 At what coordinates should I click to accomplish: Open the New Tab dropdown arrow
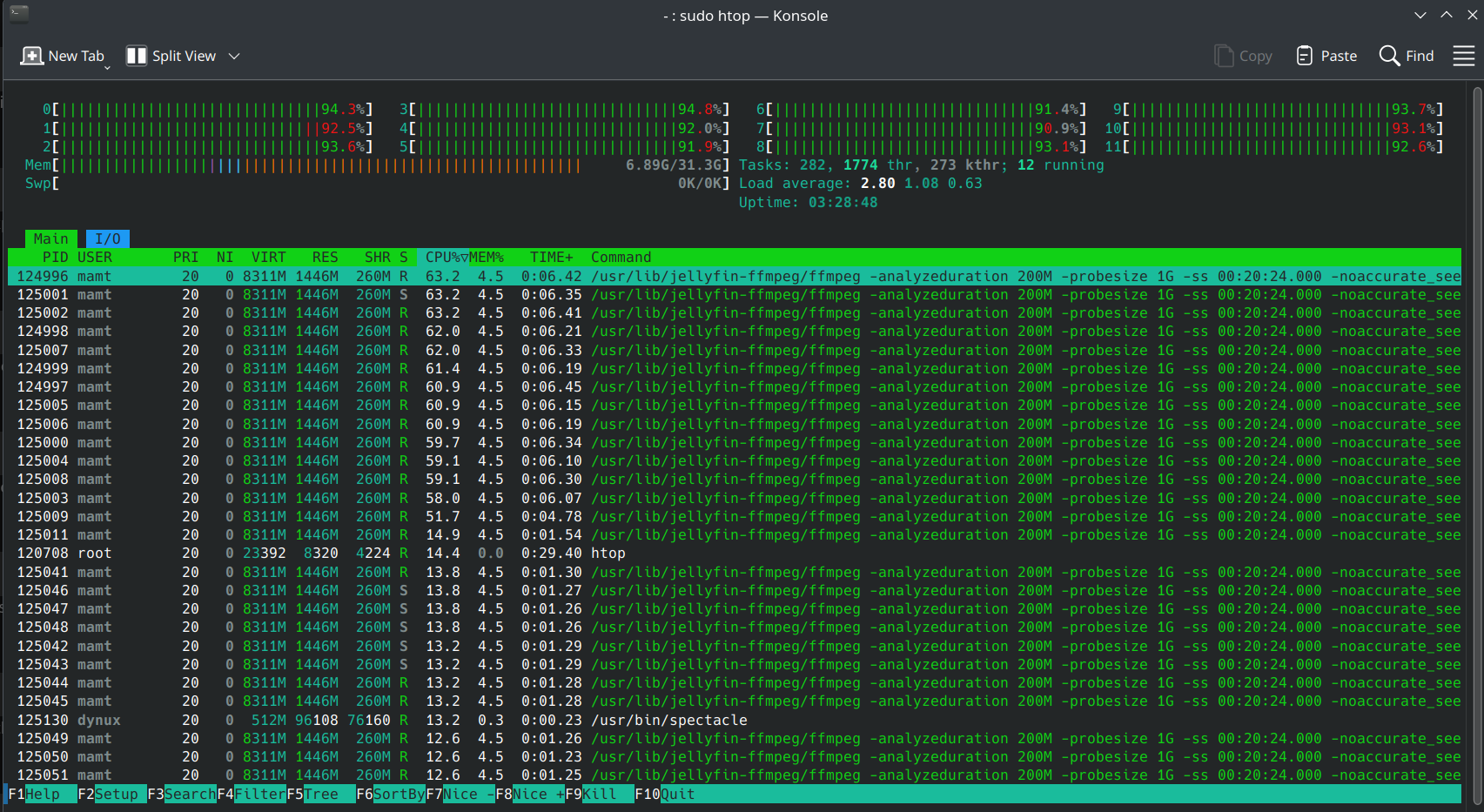pos(107,67)
